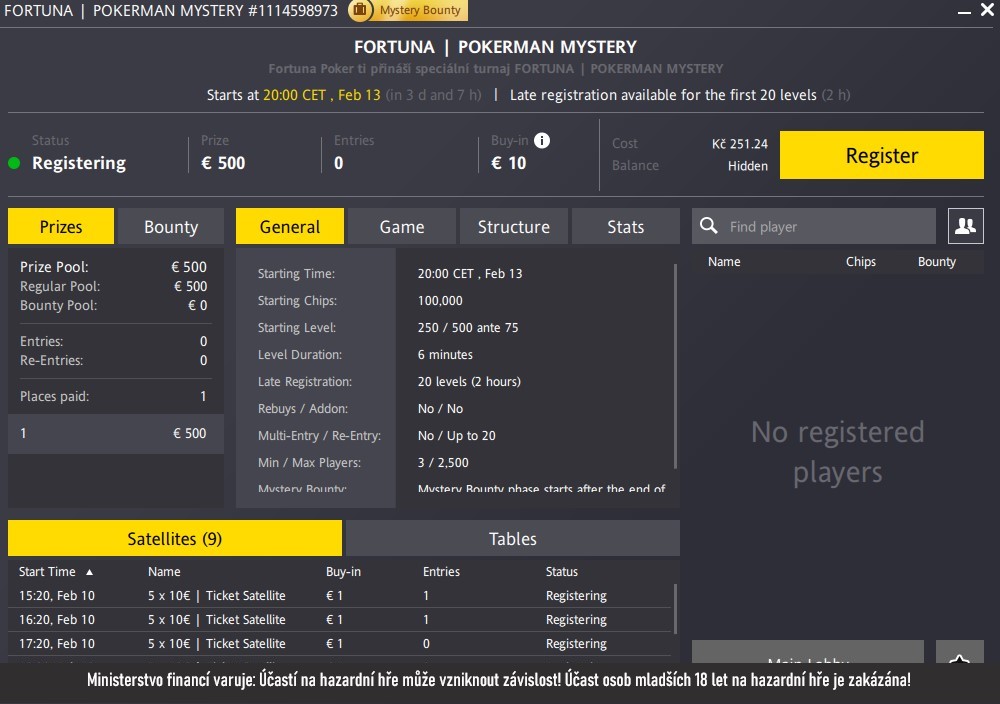Register for the Pokerman Mystery tournament

coord(881,155)
